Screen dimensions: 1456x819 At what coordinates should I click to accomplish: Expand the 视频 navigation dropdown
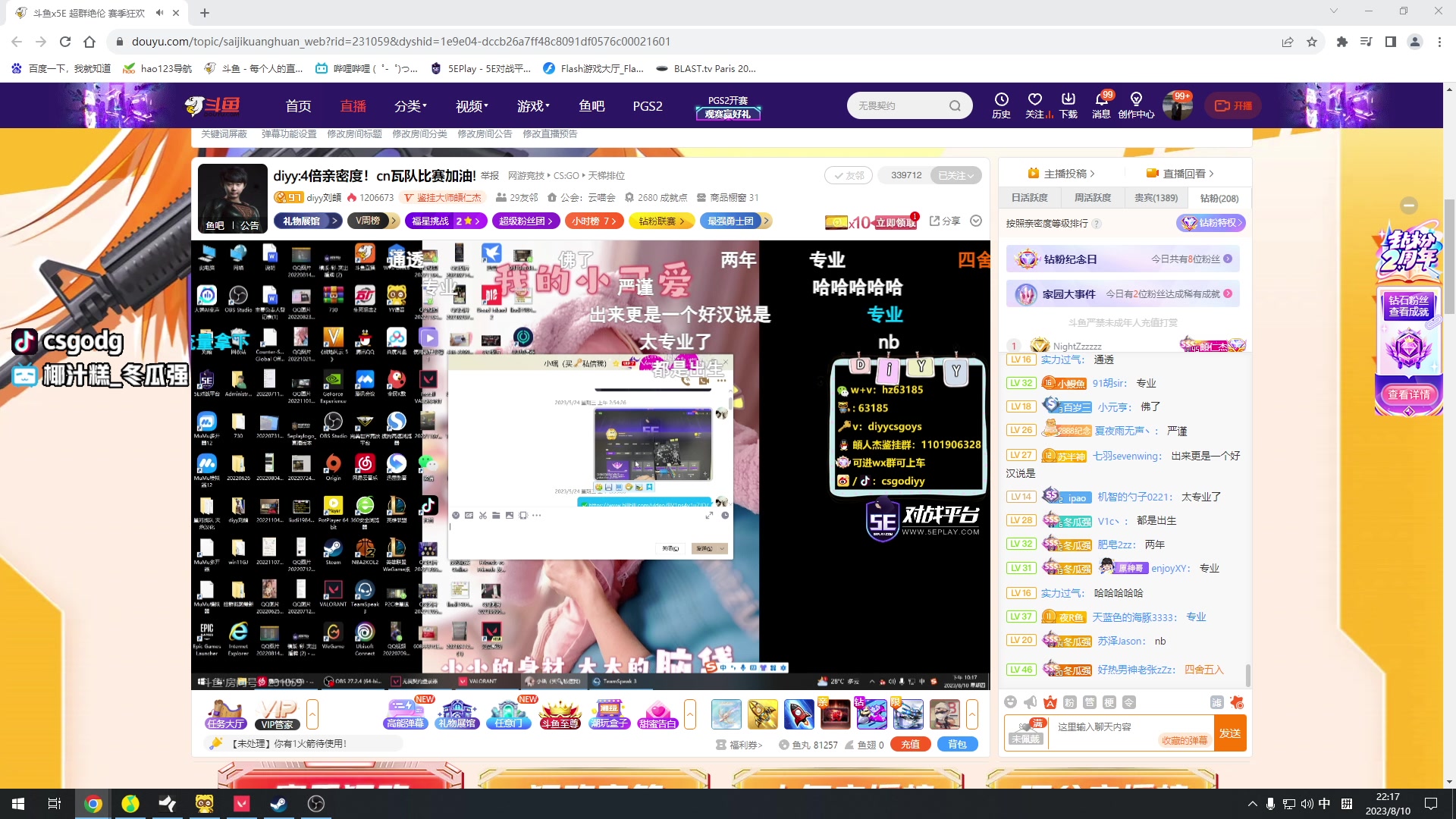pyautogui.click(x=472, y=106)
